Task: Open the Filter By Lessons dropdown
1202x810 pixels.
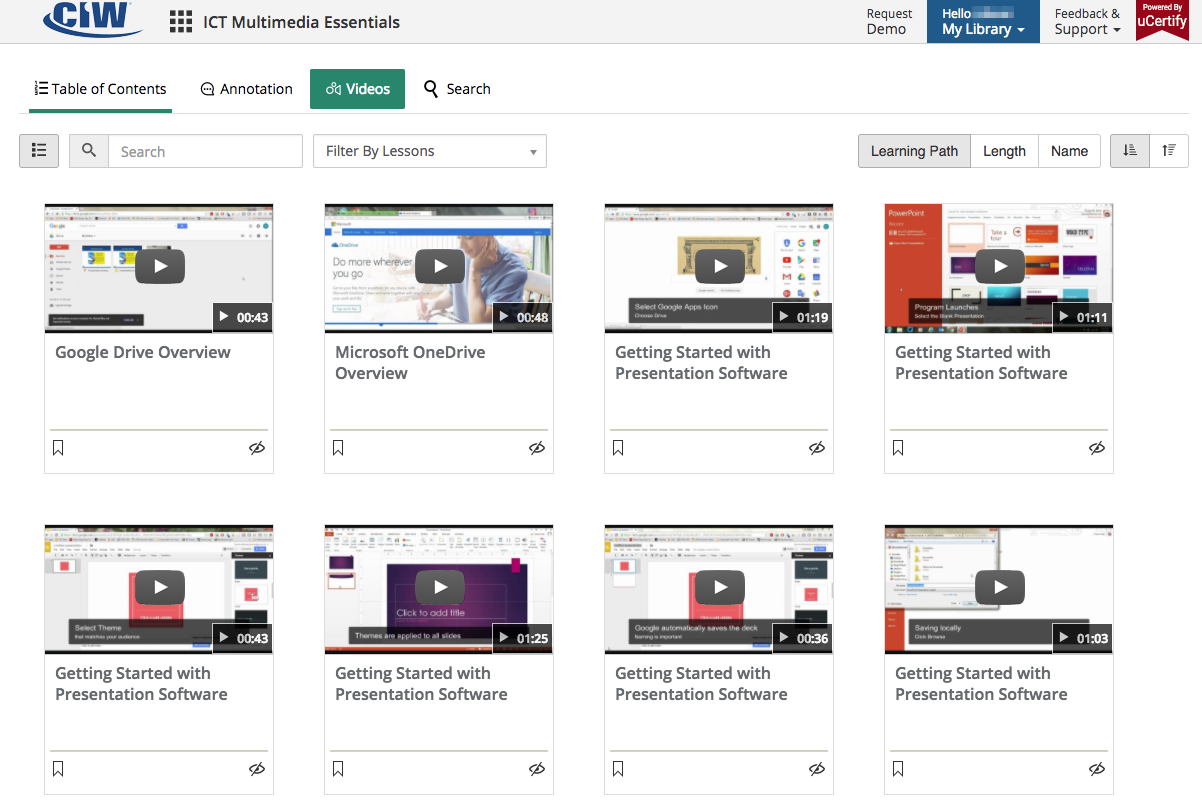Action: [430, 151]
